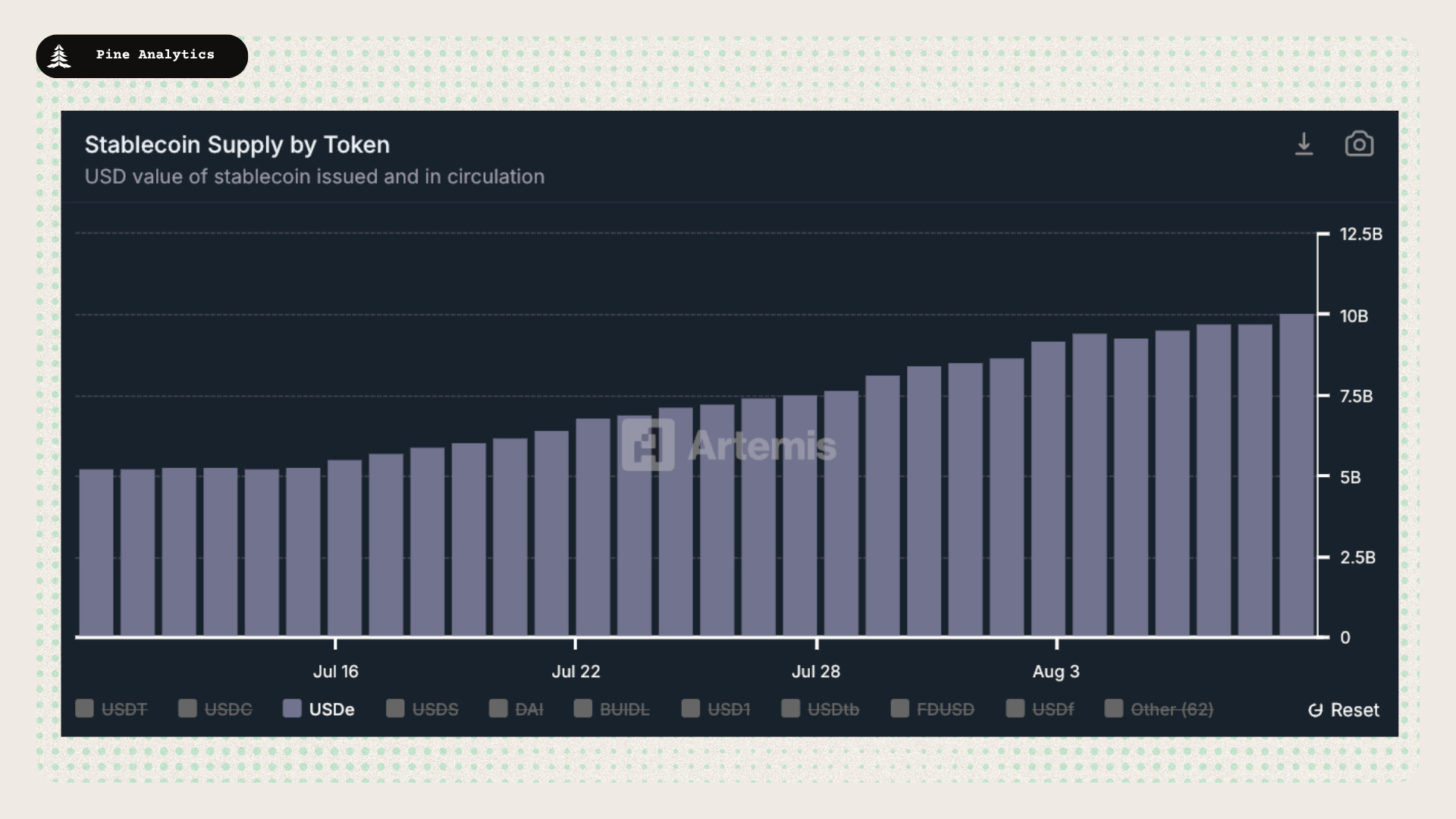The image size is (1456, 819).
Task: Toggle the USDC legend series
Action: pos(215,709)
